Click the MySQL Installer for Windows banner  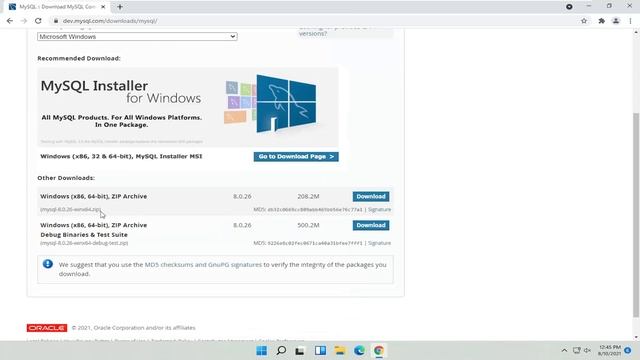pyautogui.click(x=188, y=107)
